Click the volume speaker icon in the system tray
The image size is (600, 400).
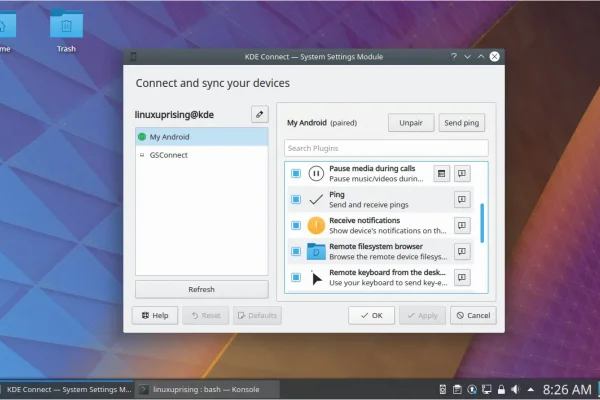pyautogui.click(x=515, y=390)
